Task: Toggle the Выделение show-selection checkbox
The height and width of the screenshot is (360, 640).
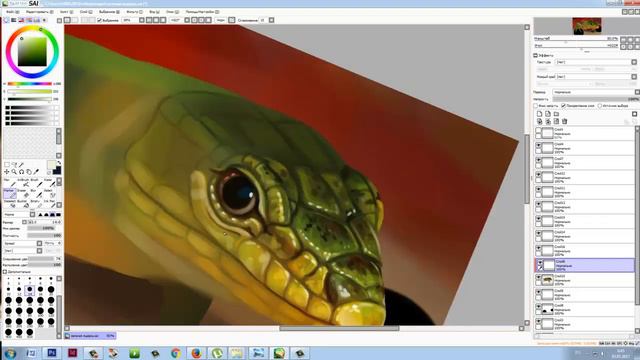Action: 99,20
